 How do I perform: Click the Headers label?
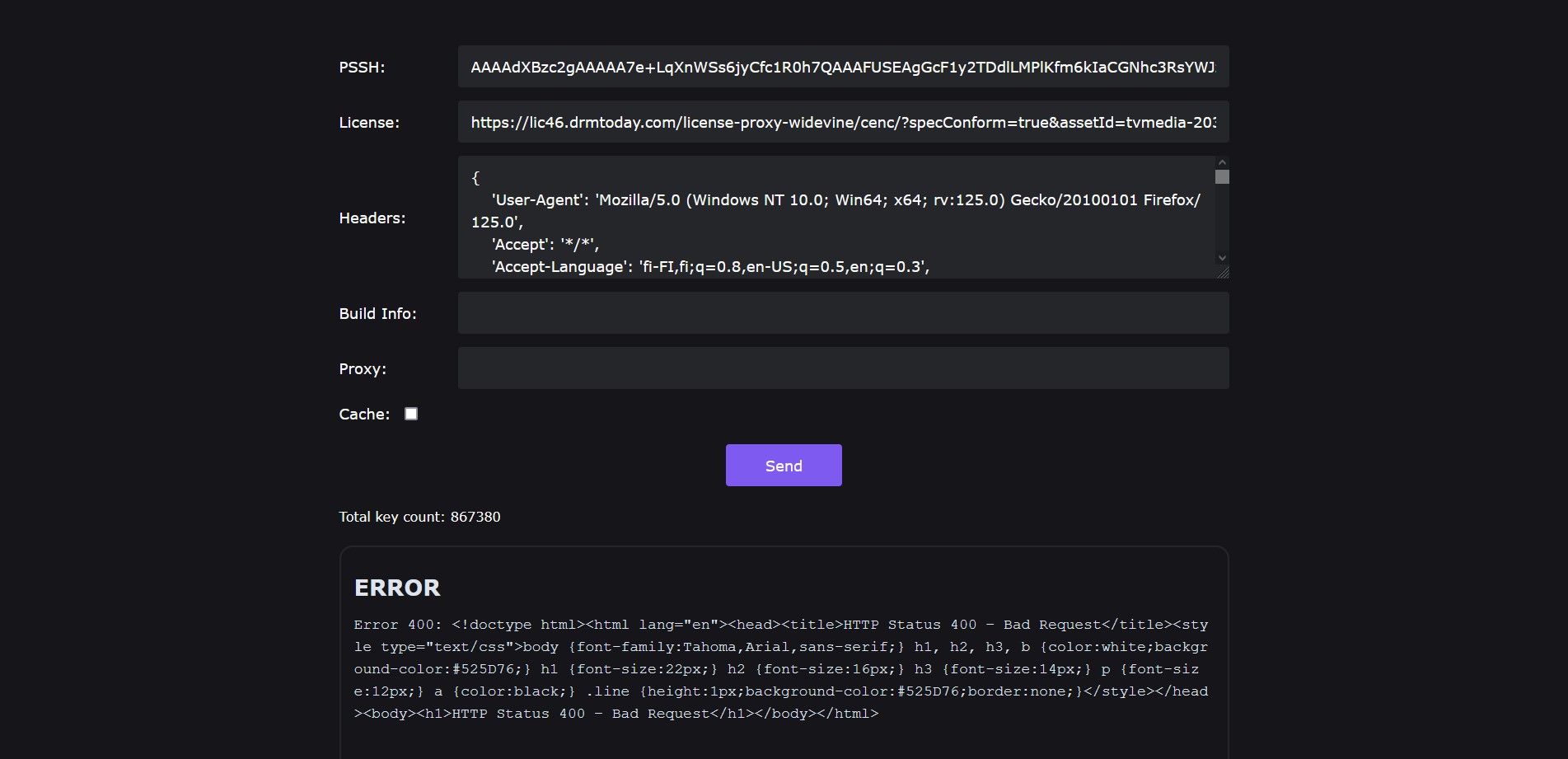coord(372,218)
